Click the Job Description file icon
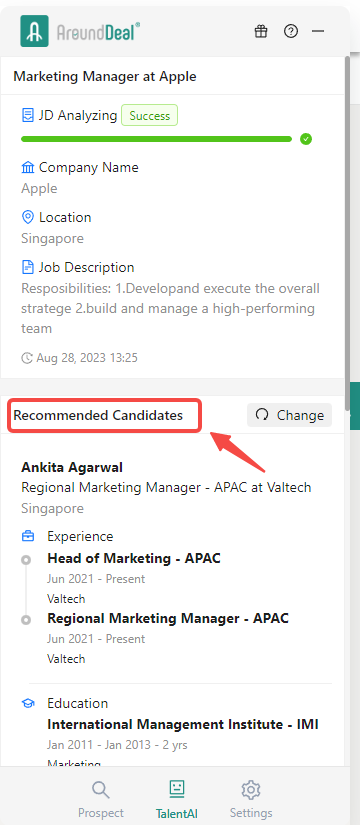360x825 pixels. (27, 267)
